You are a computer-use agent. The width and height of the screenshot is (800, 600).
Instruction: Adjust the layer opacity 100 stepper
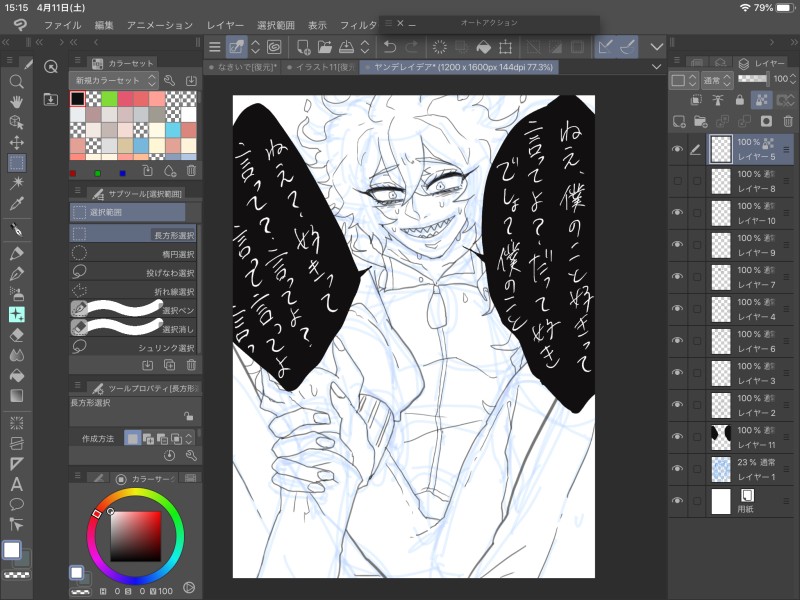pos(792,79)
